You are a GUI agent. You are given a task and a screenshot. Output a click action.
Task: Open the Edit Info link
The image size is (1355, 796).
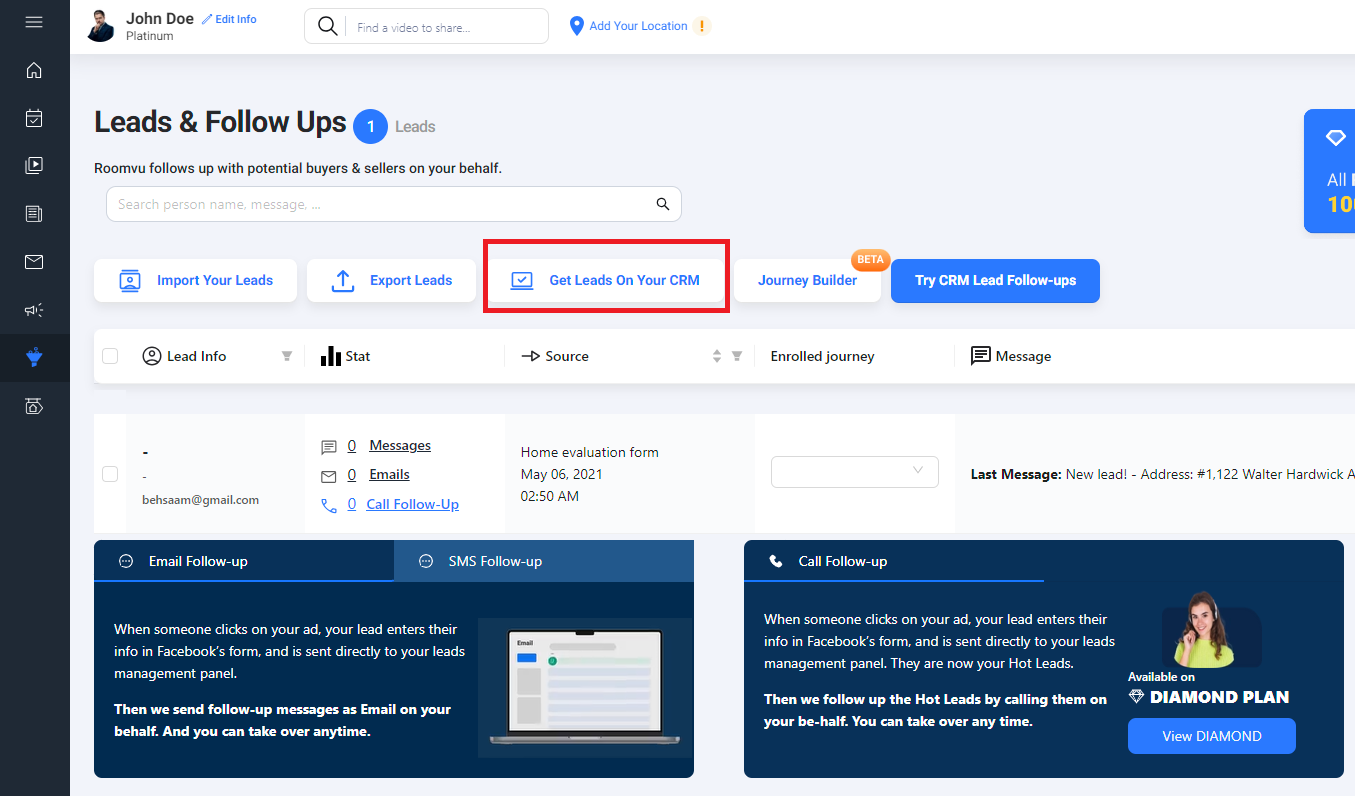(x=230, y=19)
